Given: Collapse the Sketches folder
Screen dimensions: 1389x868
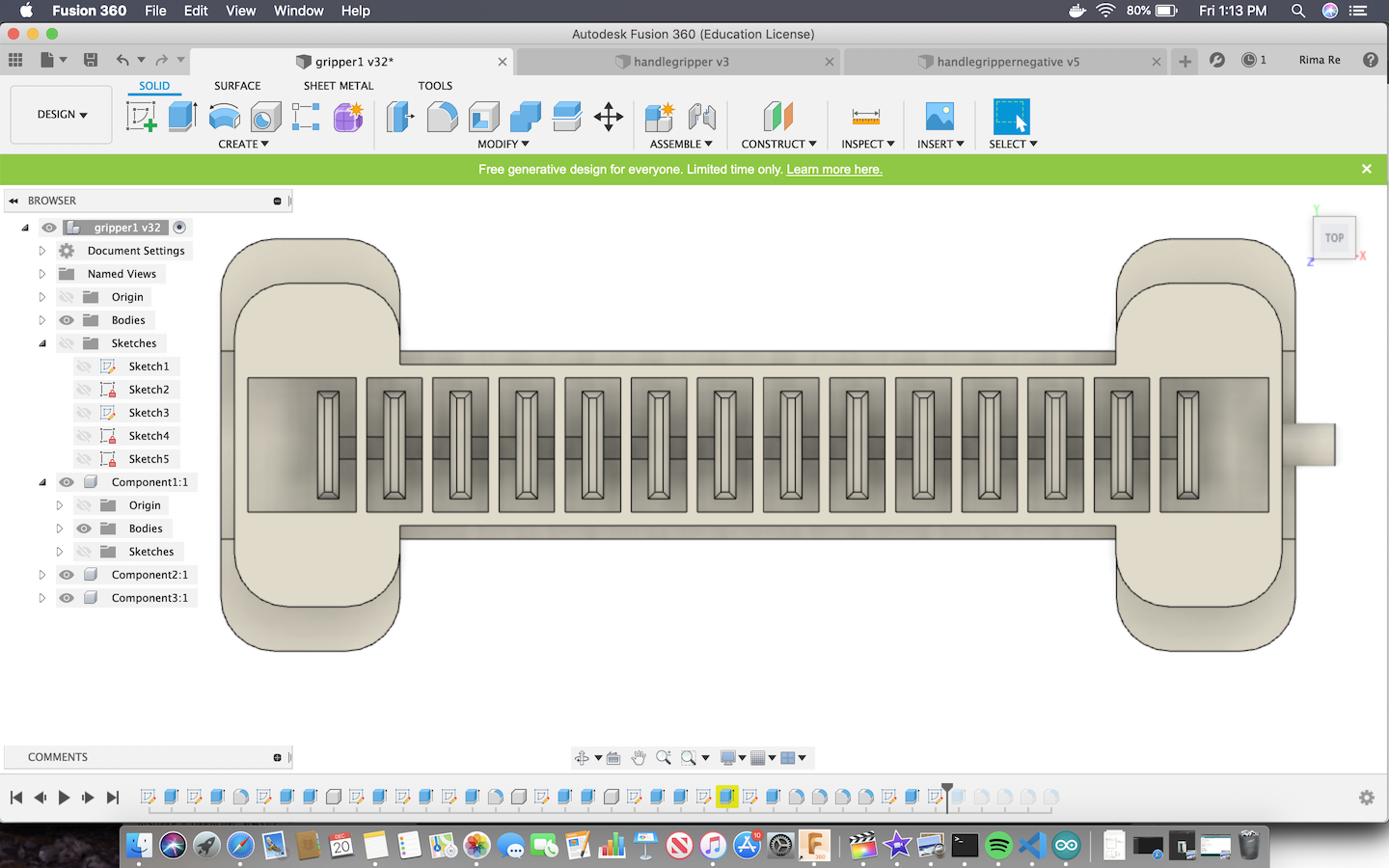Looking at the screenshot, I should 42,343.
